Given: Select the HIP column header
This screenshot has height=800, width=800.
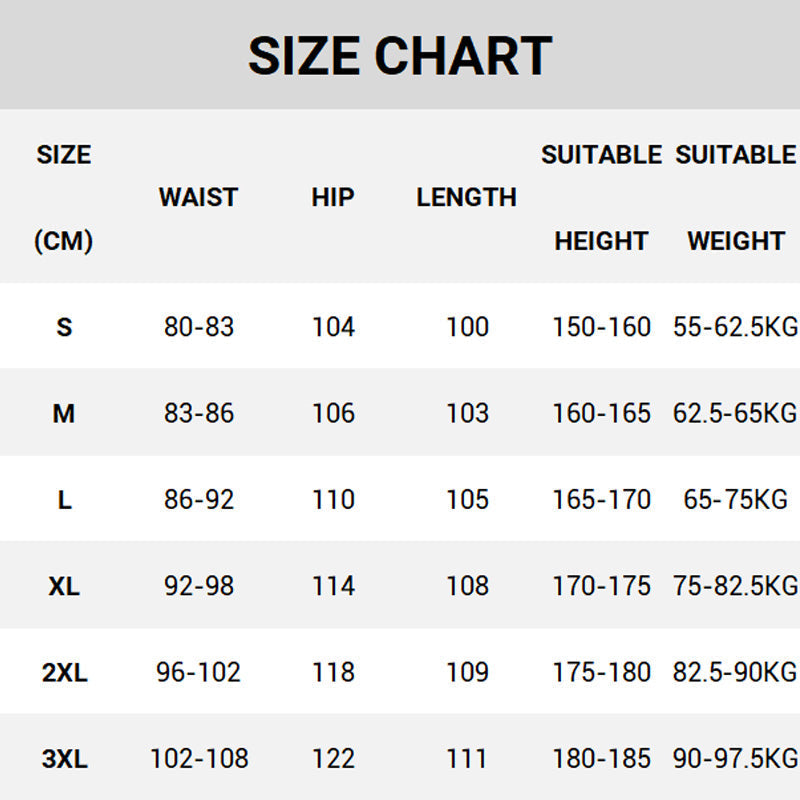Looking at the screenshot, I should [333, 197].
